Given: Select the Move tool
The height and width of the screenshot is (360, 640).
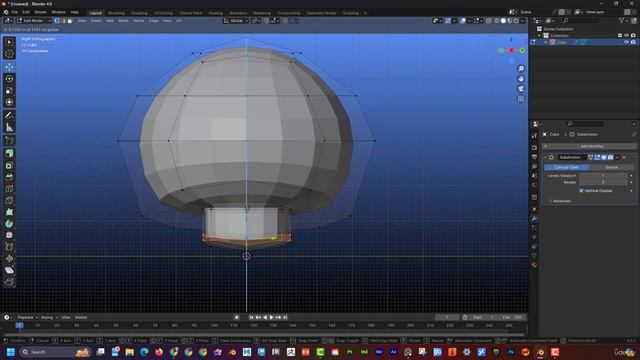Looking at the screenshot, I should [9, 67].
